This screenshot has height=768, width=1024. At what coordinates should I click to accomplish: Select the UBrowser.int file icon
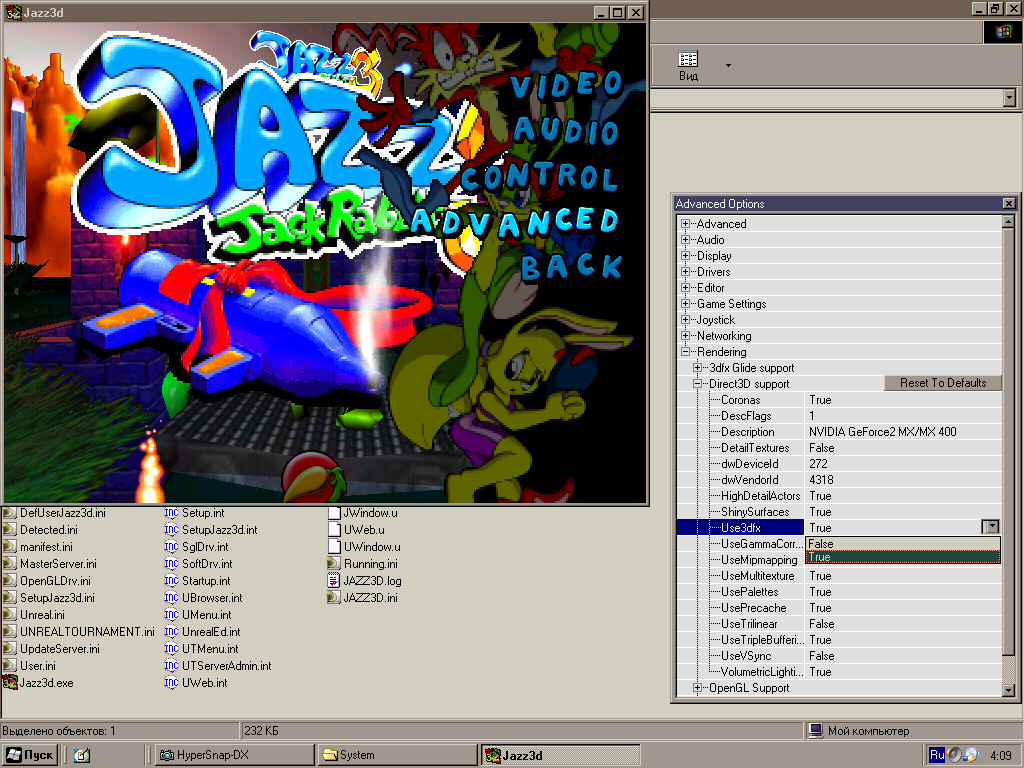point(171,598)
